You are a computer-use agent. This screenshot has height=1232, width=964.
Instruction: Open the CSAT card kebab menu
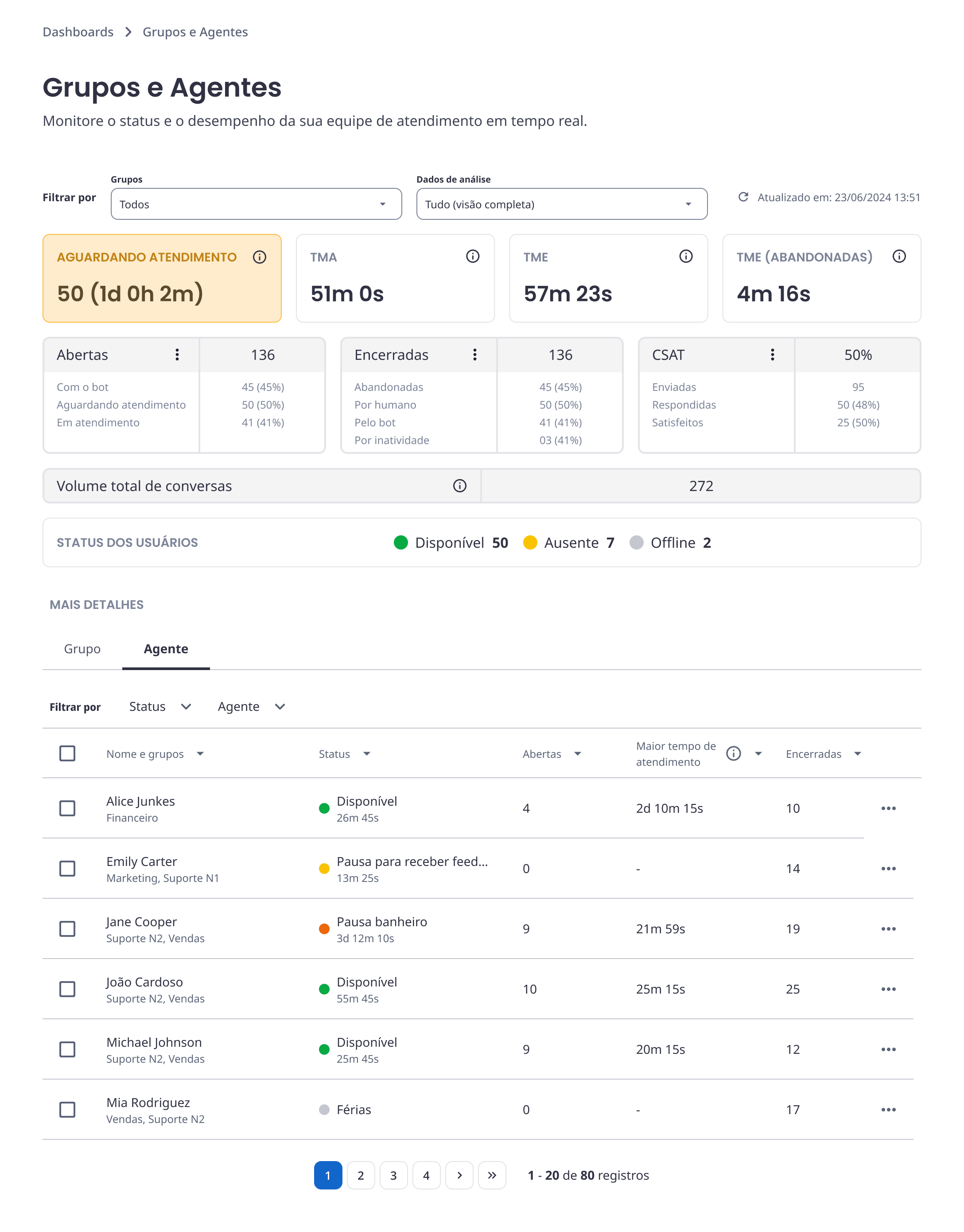coord(772,355)
